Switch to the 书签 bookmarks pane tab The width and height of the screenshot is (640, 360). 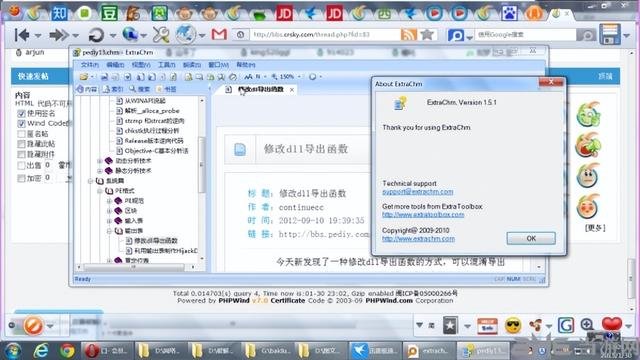(x=166, y=89)
